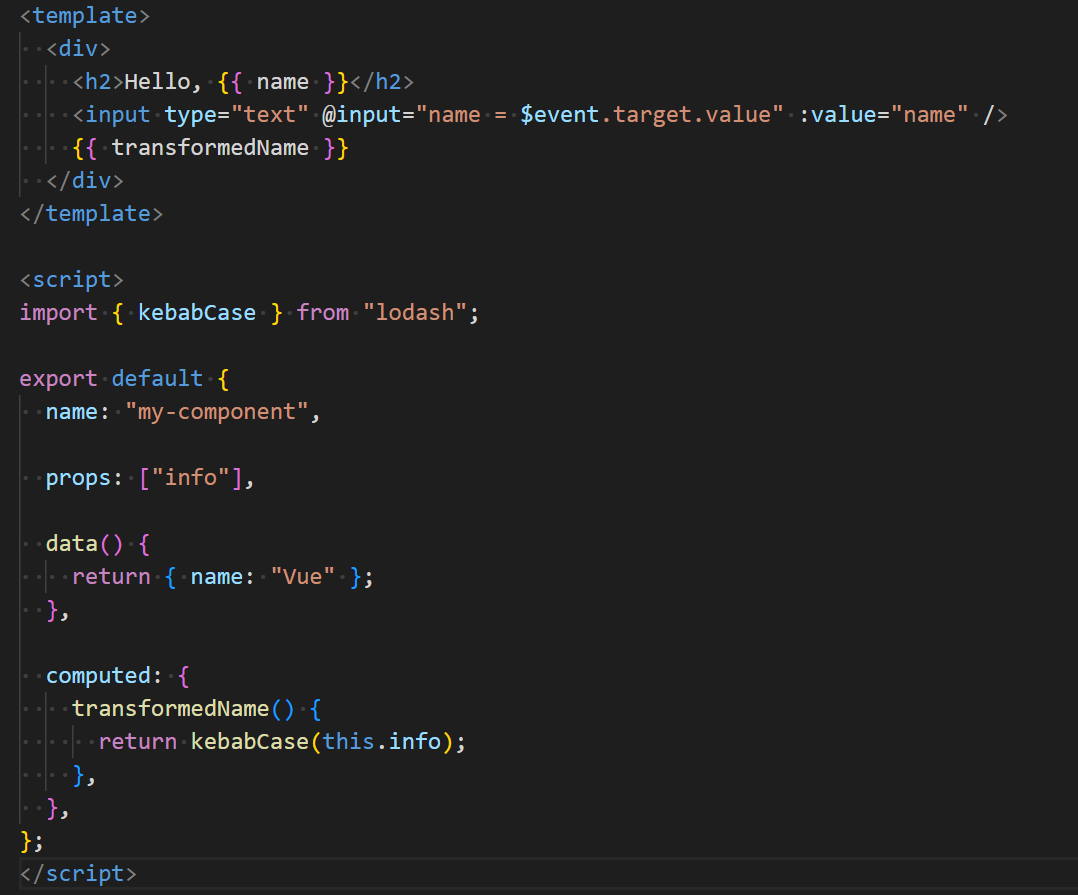Click the closing </script> tag
Image resolution: width=1078 pixels, height=895 pixels.
[78, 874]
